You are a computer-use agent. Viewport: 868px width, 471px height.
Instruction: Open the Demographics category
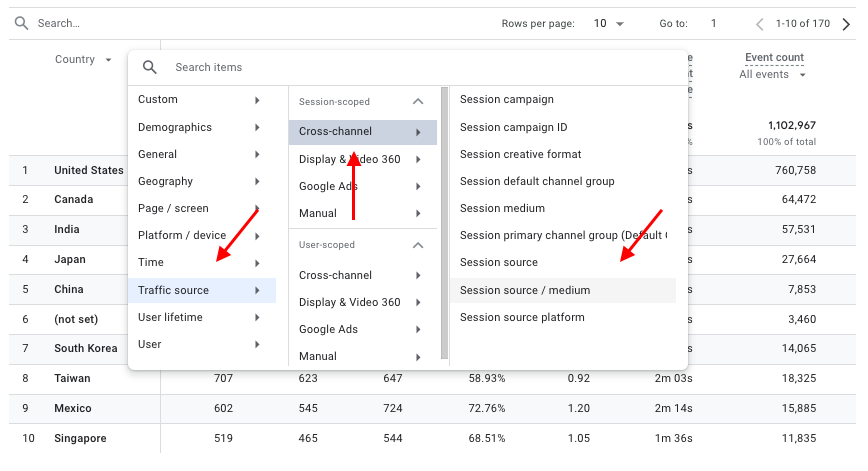point(201,127)
